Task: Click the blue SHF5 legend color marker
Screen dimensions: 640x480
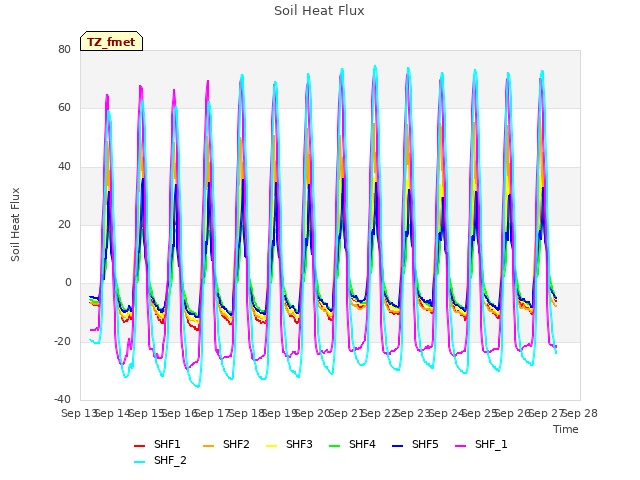Action: click(x=397, y=445)
